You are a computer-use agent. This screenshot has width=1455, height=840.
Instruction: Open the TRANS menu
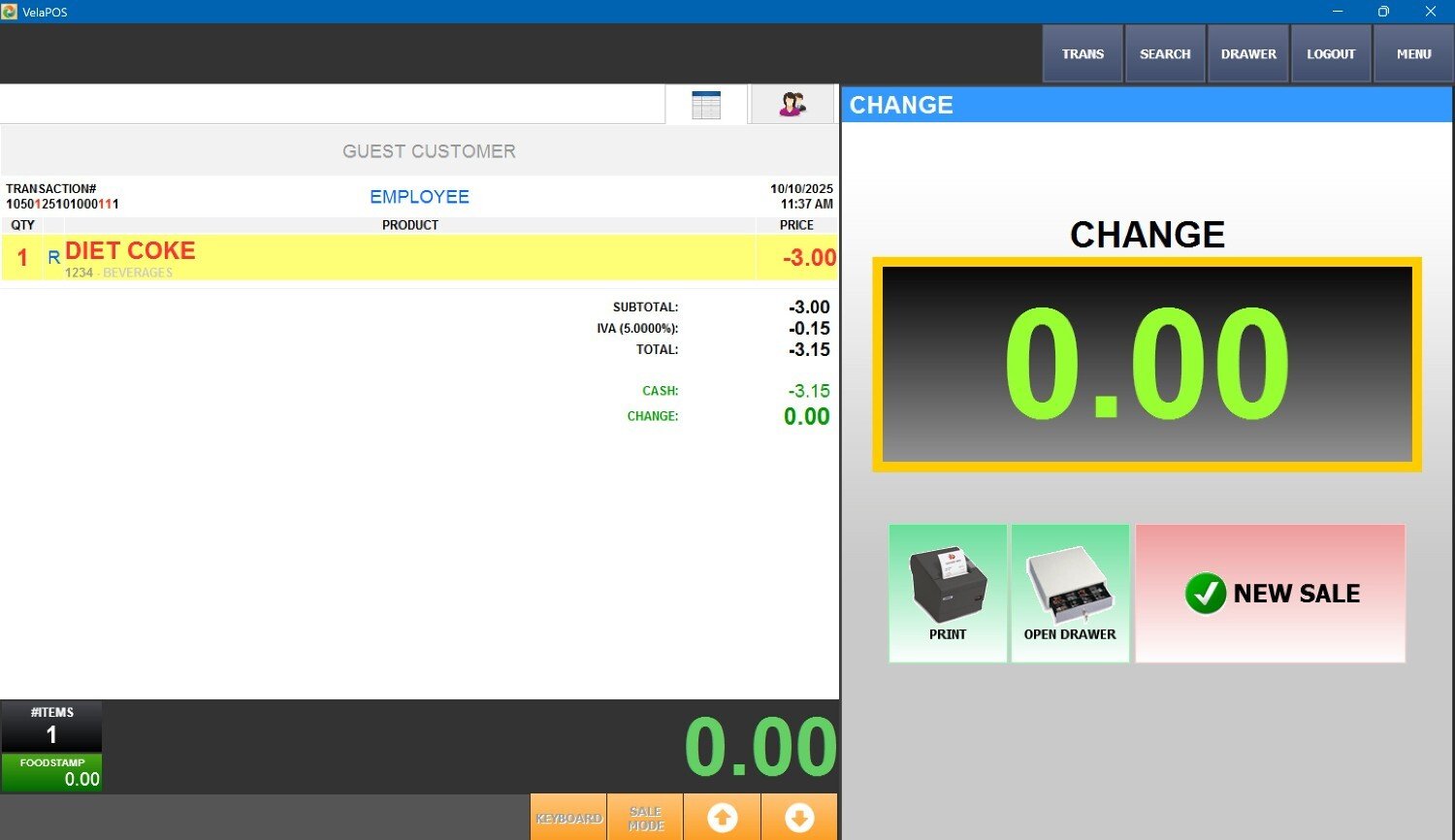click(x=1083, y=54)
